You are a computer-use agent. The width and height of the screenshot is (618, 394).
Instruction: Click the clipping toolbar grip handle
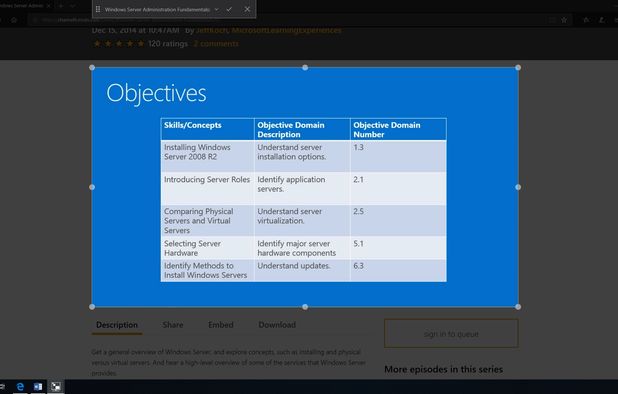coord(98,9)
